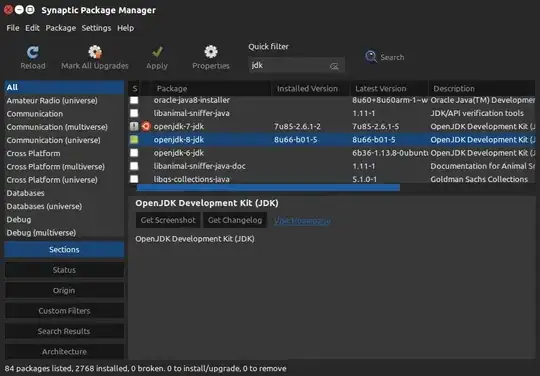Click the Search magnifier icon
The height and width of the screenshot is (376, 540).
(371, 57)
